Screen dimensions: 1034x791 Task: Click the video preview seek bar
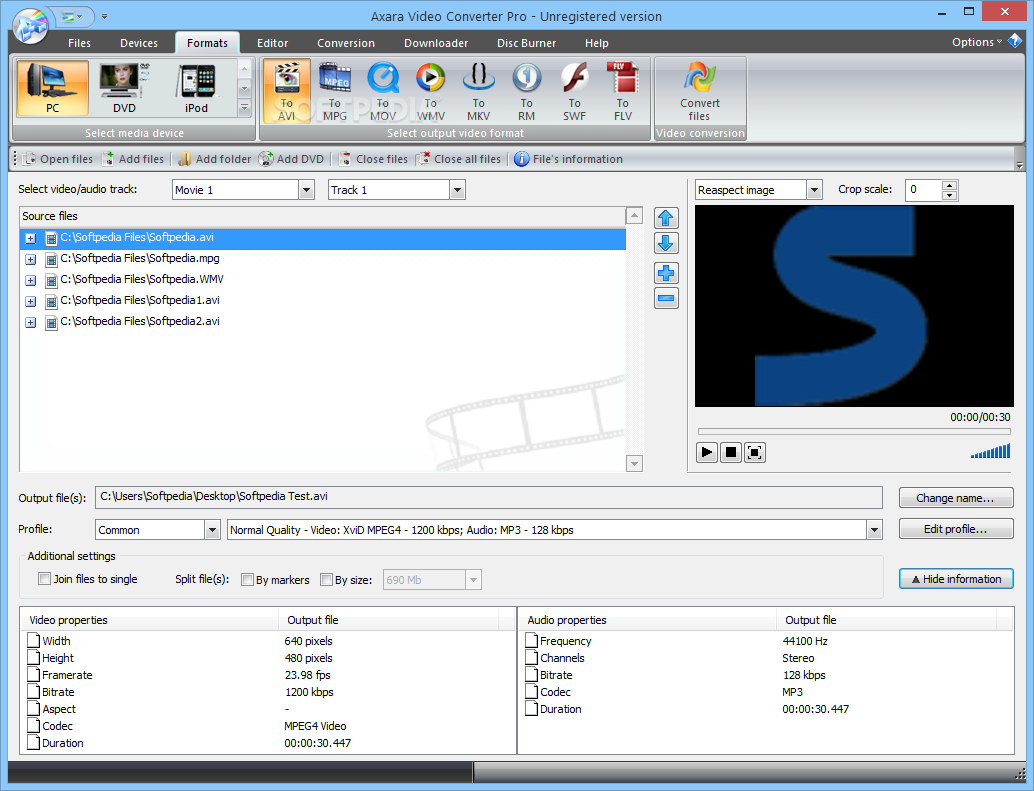[854, 432]
